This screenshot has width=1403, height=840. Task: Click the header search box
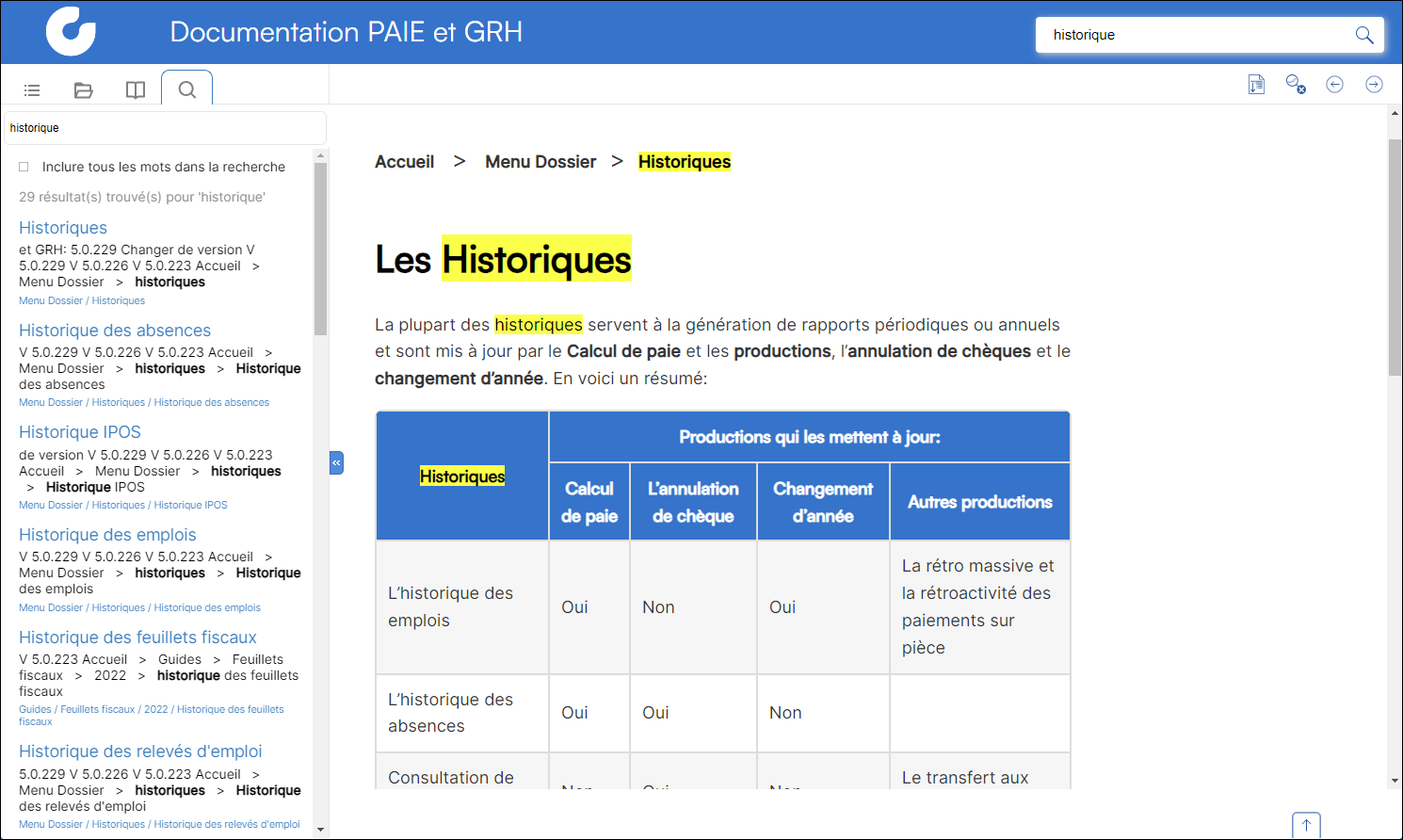pyautogui.click(x=1196, y=35)
